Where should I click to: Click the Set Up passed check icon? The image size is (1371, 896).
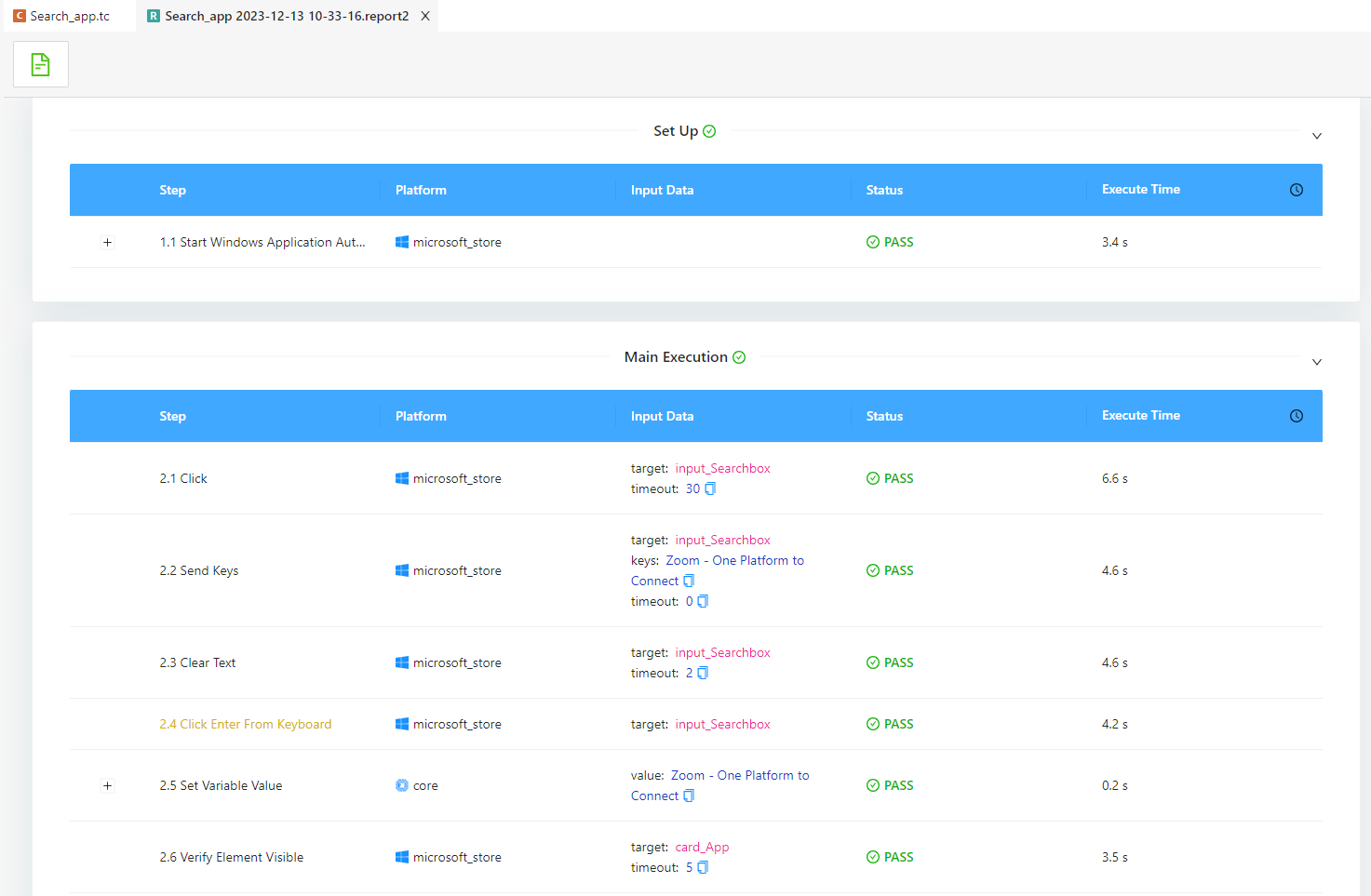pos(709,131)
